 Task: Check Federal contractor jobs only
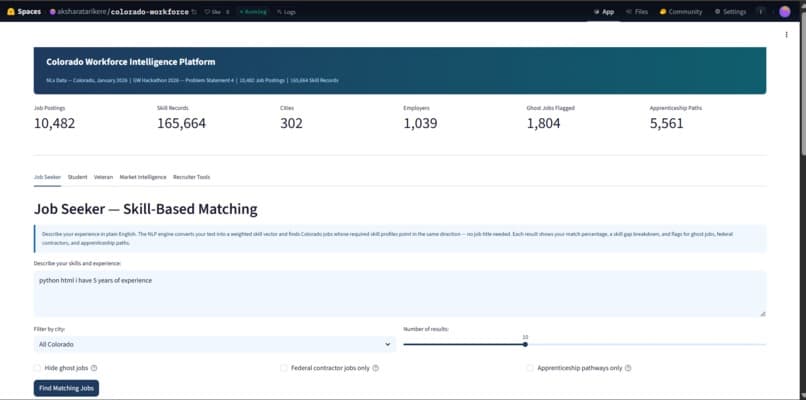[x=284, y=368]
